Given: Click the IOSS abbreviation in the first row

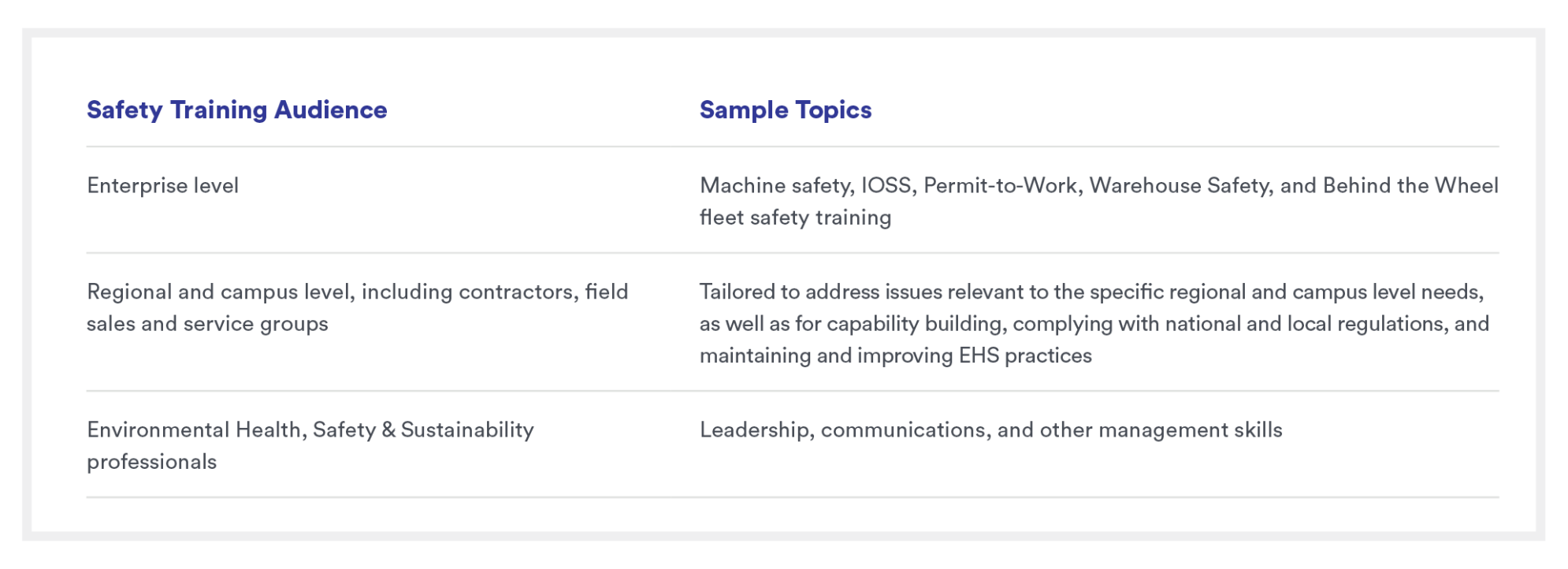Looking at the screenshot, I should 886,185.
